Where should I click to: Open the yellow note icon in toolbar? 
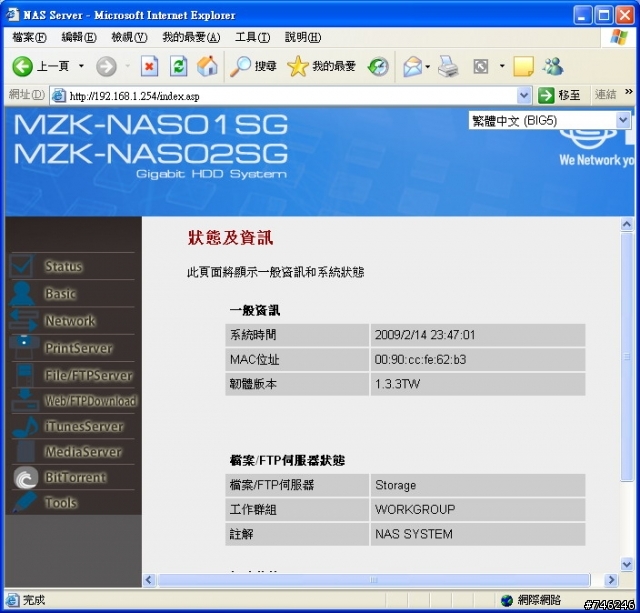523,67
